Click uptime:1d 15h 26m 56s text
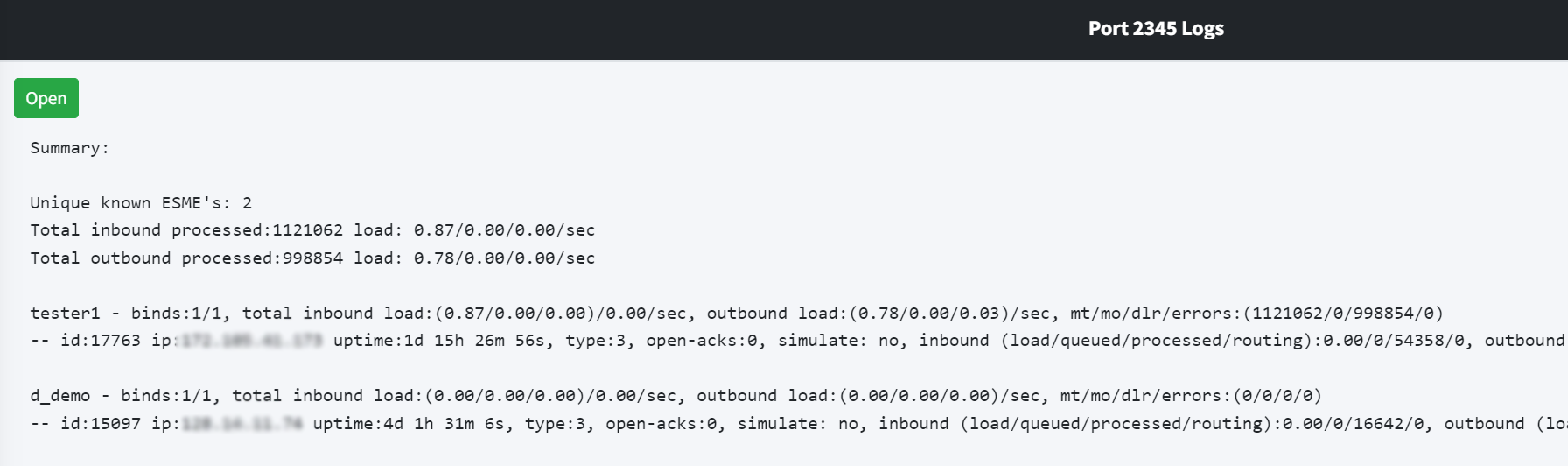Screen dimensions: 1568x466 pos(443,341)
